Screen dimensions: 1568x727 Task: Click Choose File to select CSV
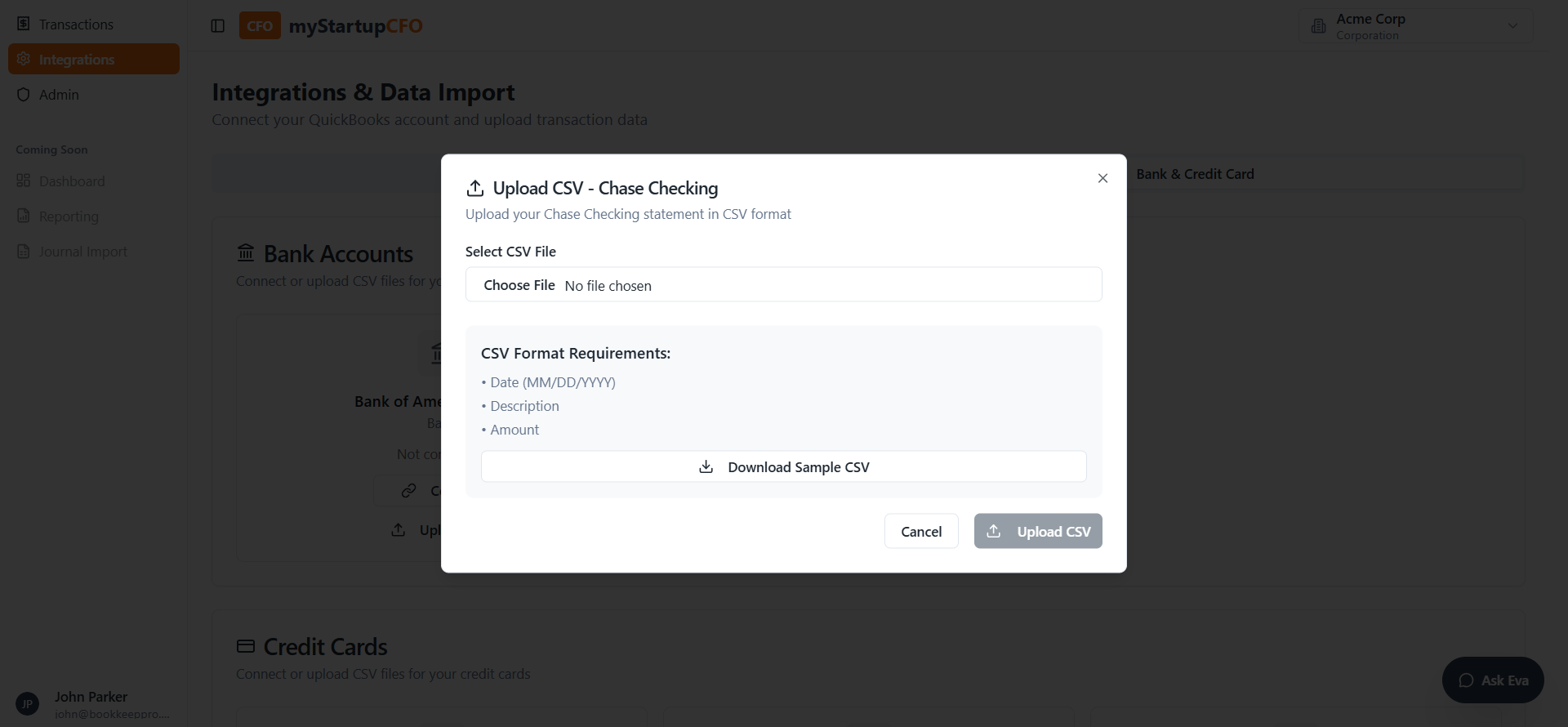(519, 285)
